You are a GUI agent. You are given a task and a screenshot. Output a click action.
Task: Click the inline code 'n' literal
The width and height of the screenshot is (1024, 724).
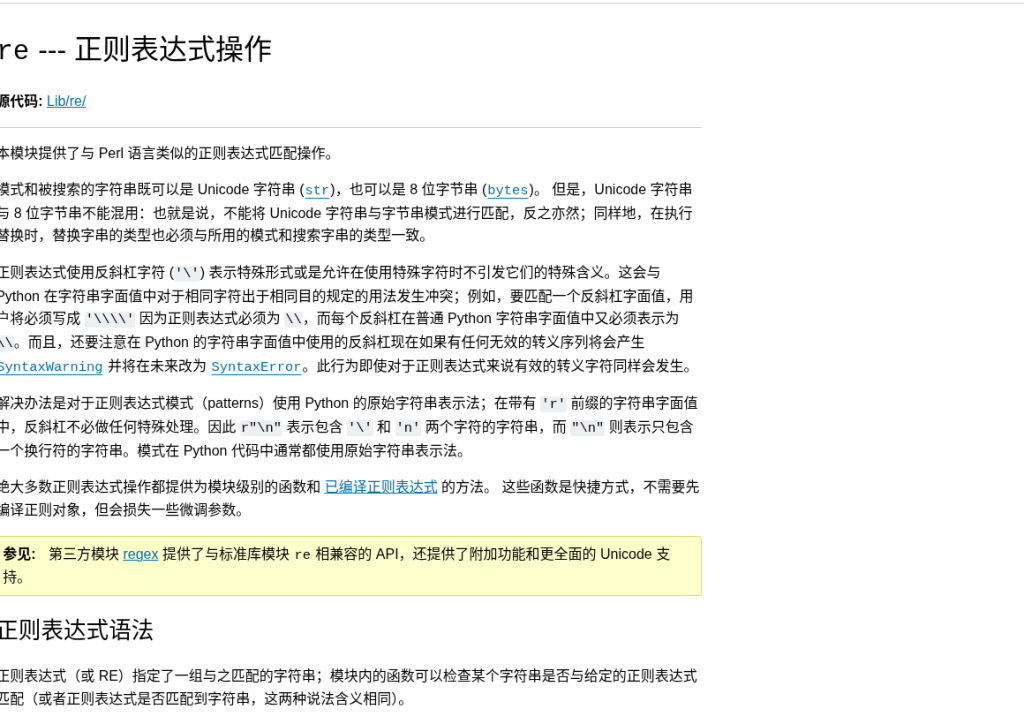click(408, 428)
